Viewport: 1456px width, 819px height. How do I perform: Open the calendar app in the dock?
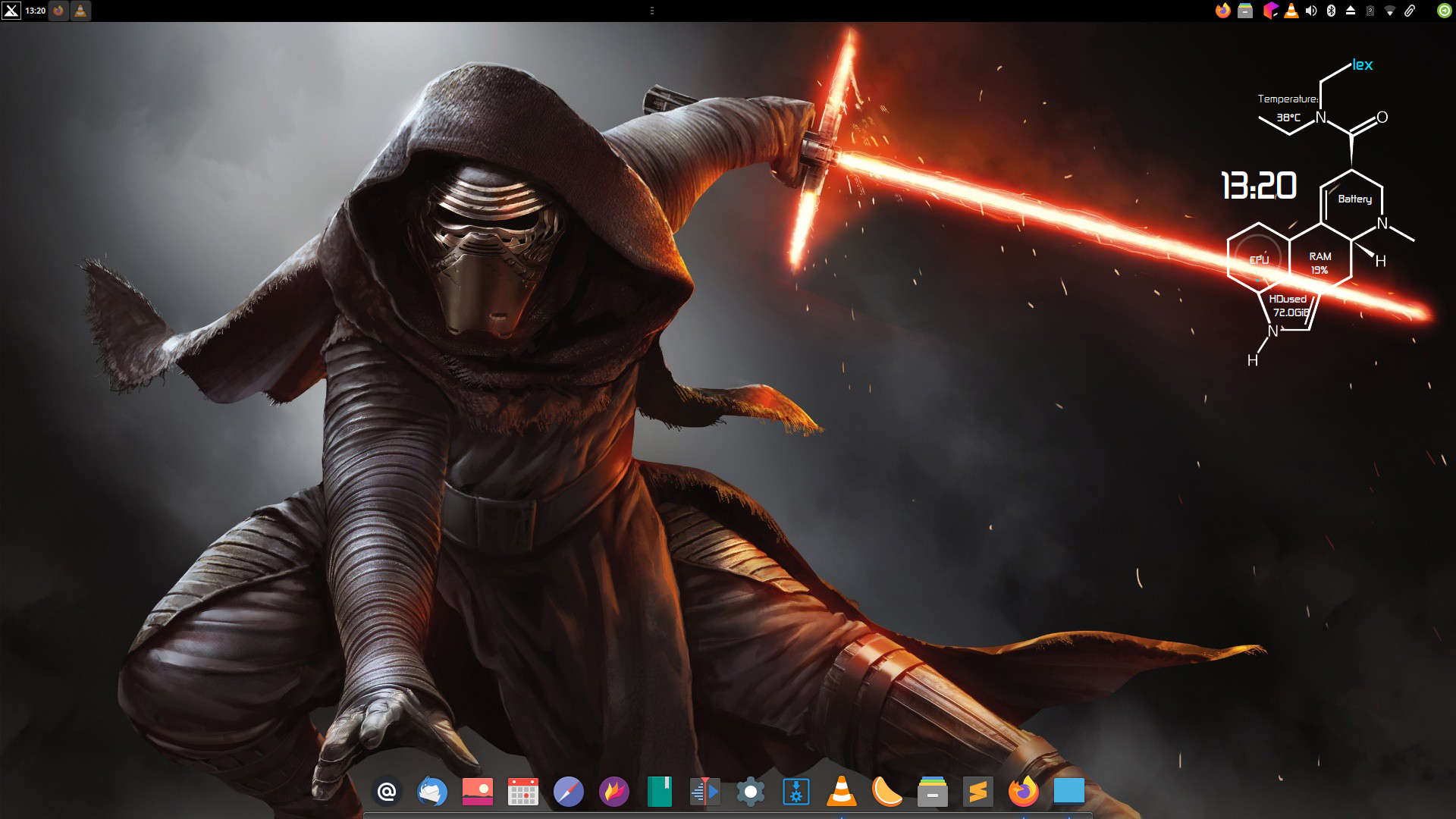[523, 792]
